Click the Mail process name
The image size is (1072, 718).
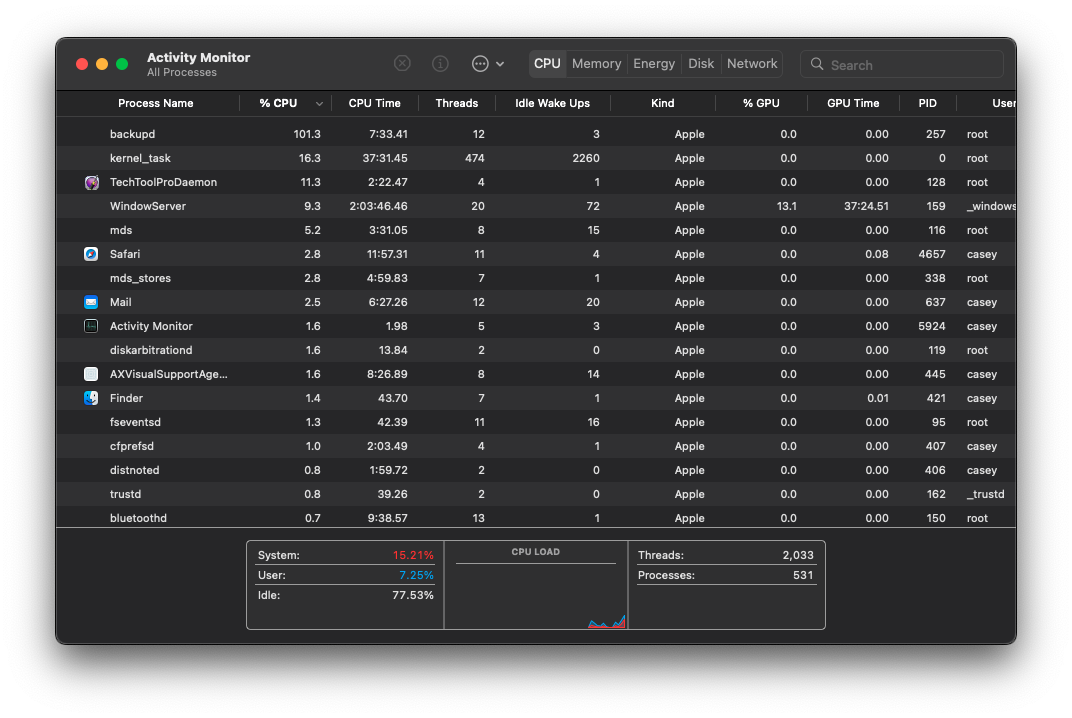pyautogui.click(x=120, y=302)
